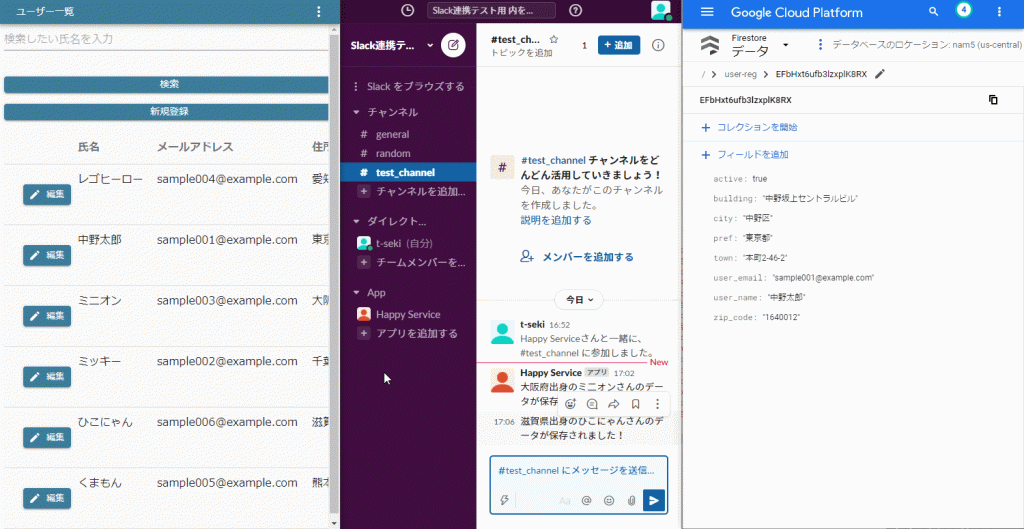Edit the くまもん user row

coord(47,498)
